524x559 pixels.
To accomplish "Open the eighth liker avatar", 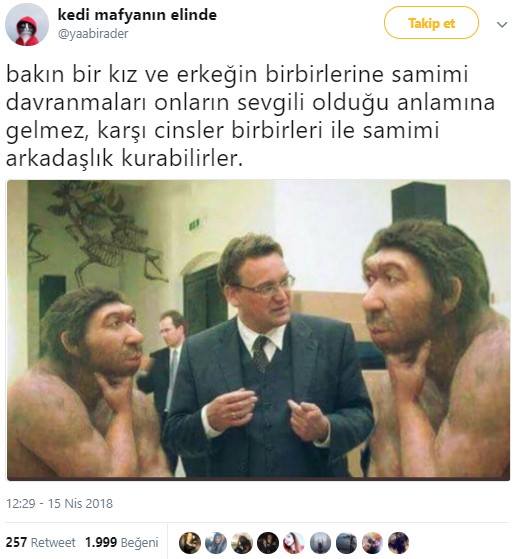I will click(x=372, y=543).
